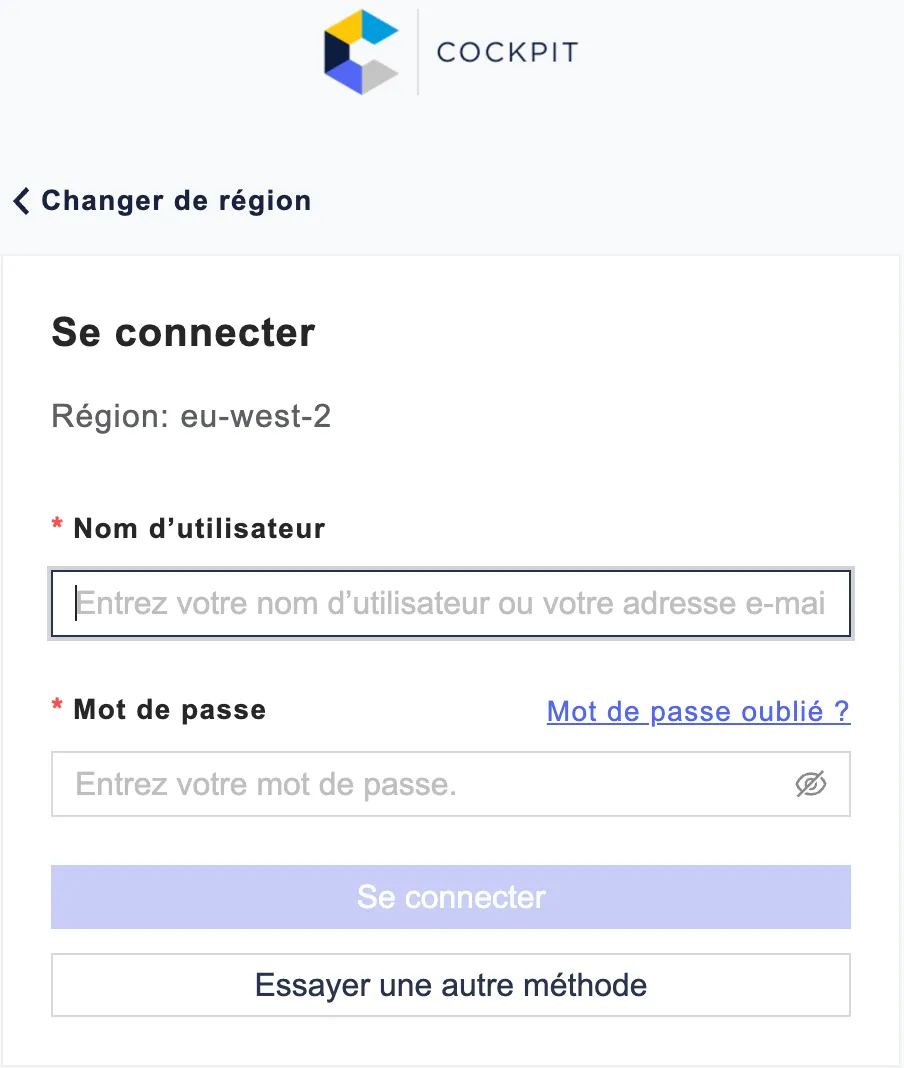Screen dimensions: 904x1068
Task: Click divider line between logo and COCKPIT
Action: (x=418, y=52)
